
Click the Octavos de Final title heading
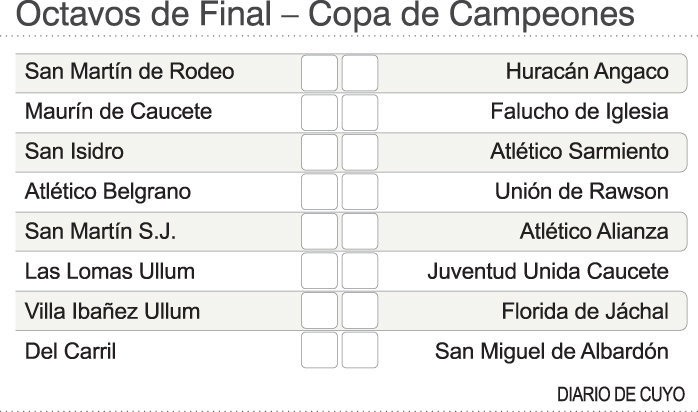point(326,17)
